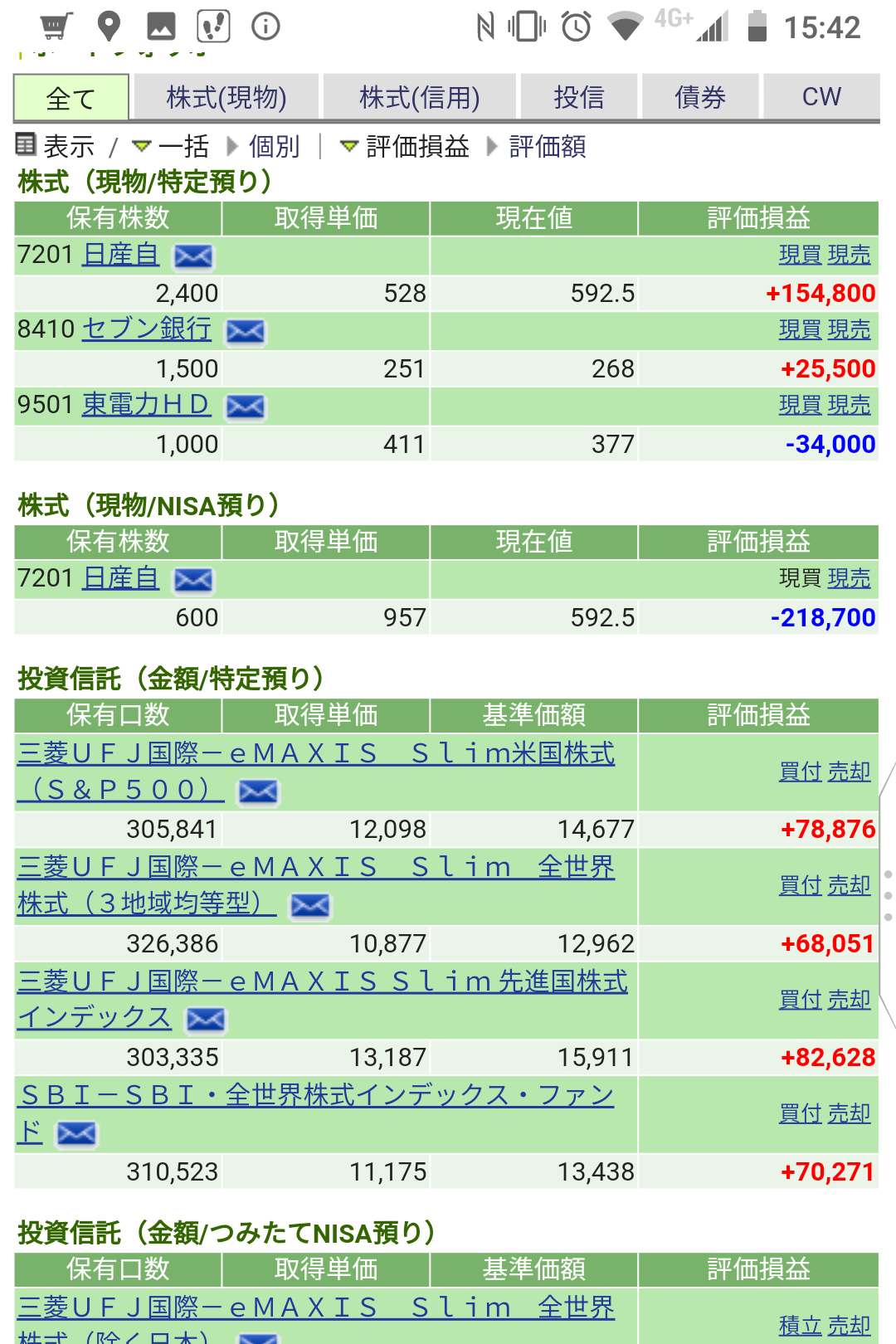The image size is (896, 1344).
Task: Open セブン銀行 stock link
Action: click(x=147, y=329)
